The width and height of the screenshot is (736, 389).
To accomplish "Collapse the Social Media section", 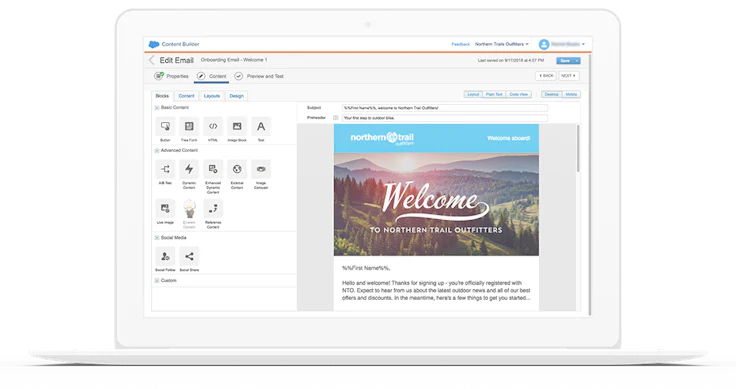I will tap(157, 238).
